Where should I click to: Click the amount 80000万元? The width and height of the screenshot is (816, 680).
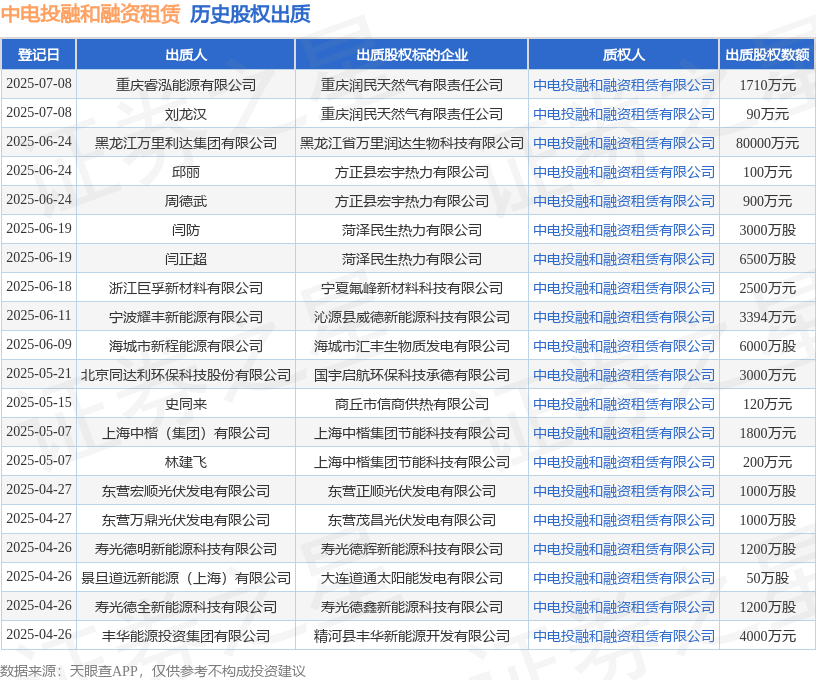tap(768, 143)
